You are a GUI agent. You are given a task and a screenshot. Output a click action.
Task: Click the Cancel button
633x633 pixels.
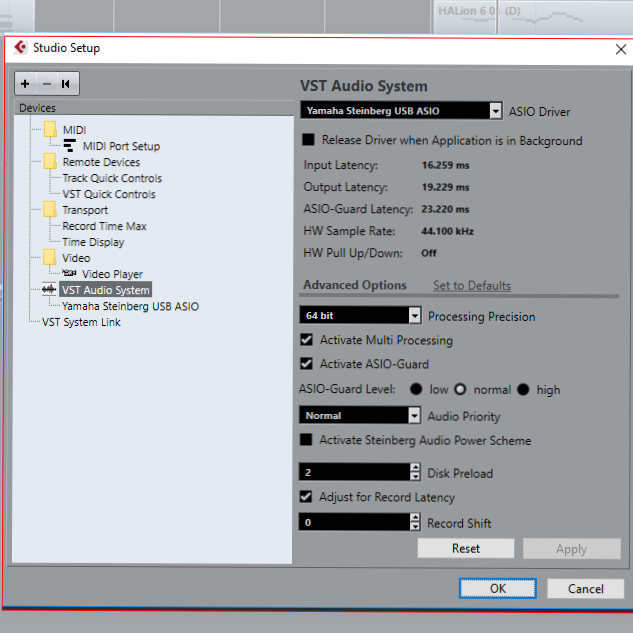tap(586, 589)
